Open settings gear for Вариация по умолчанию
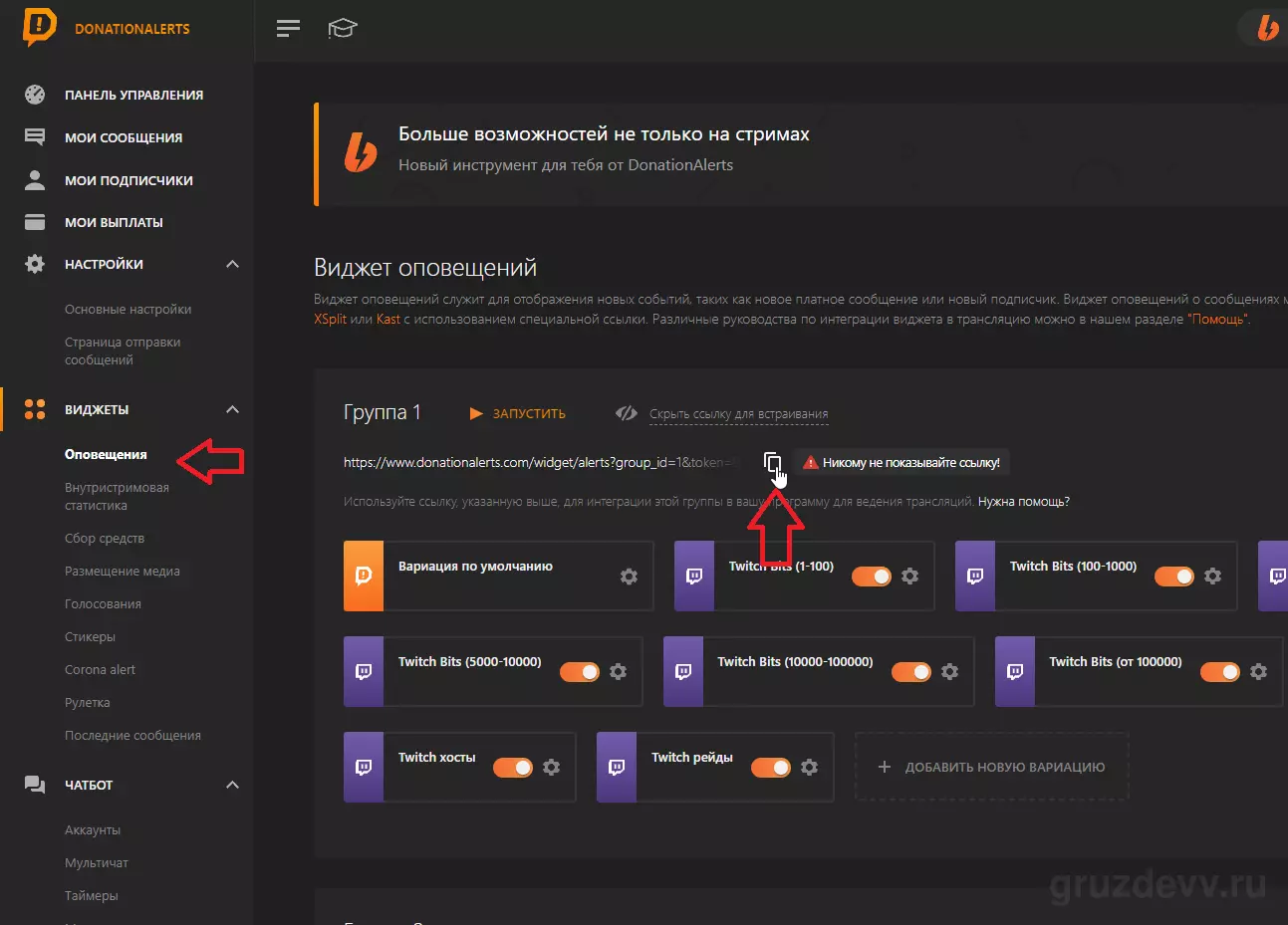Viewport: 1288px width, 925px height. (629, 576)
